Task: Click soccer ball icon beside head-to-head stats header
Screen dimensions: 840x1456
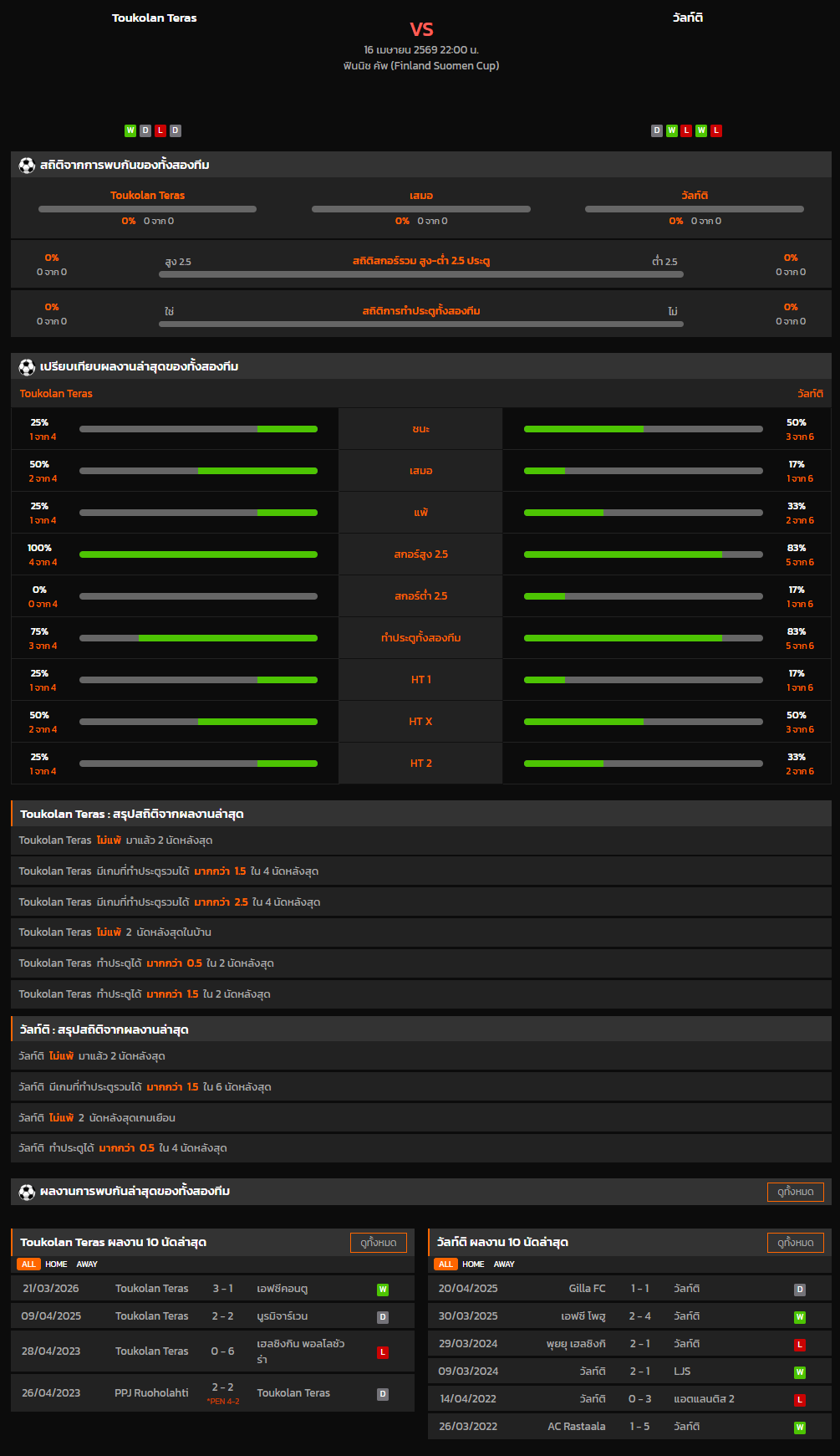Action: 27,166
